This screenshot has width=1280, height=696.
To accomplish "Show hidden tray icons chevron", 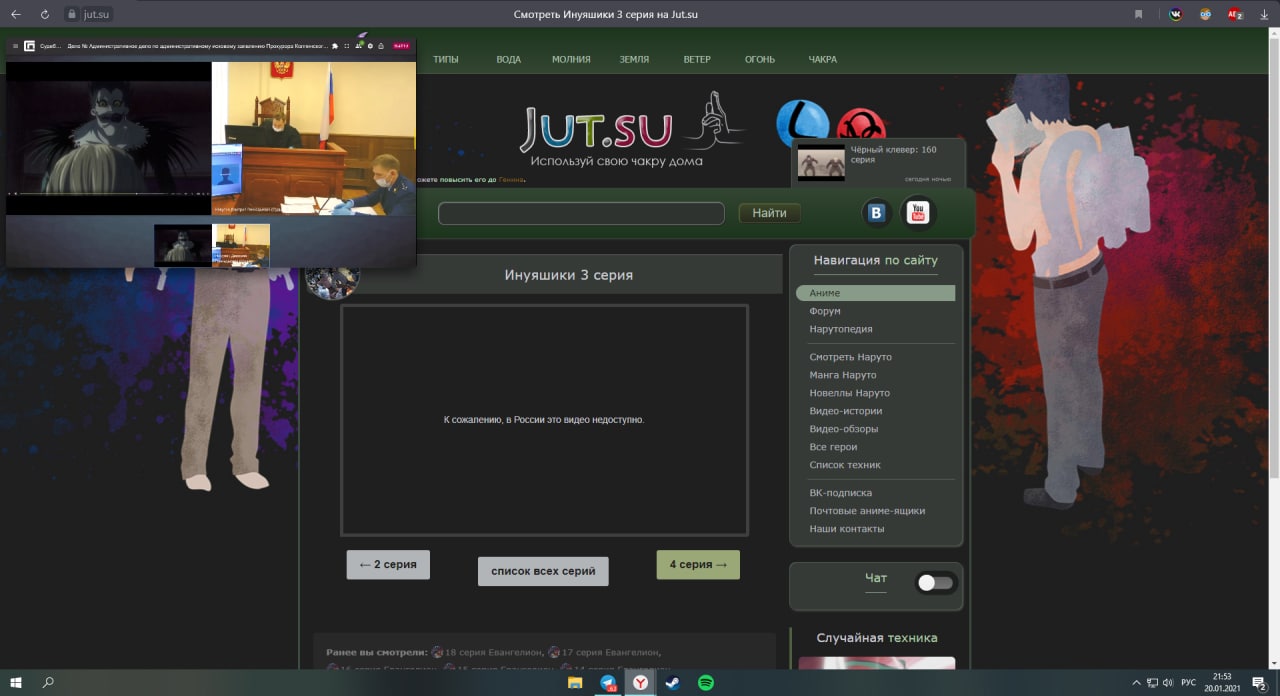I will (1135, 682).
